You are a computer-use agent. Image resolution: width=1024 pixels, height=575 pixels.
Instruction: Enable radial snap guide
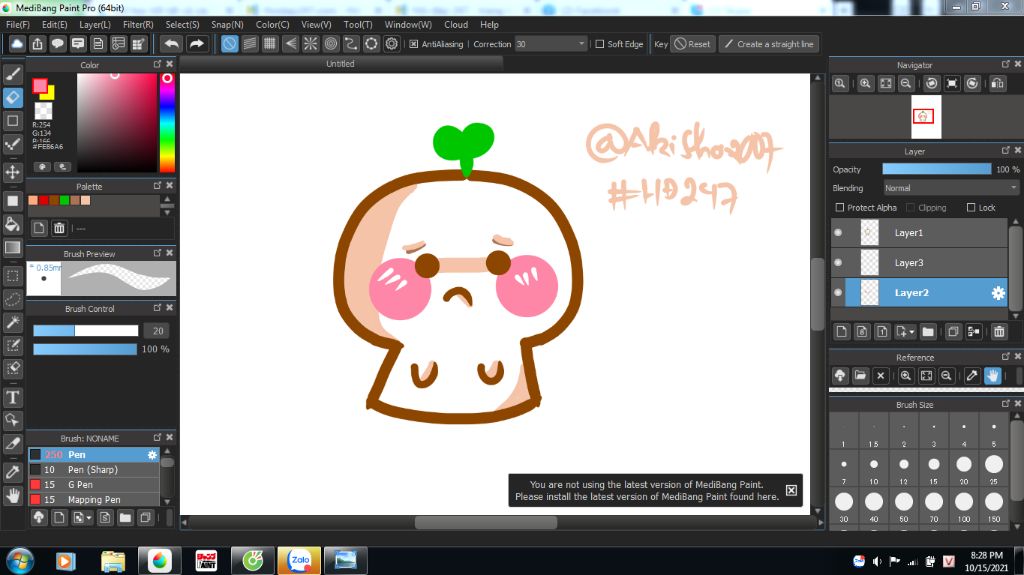coord(311,44)
